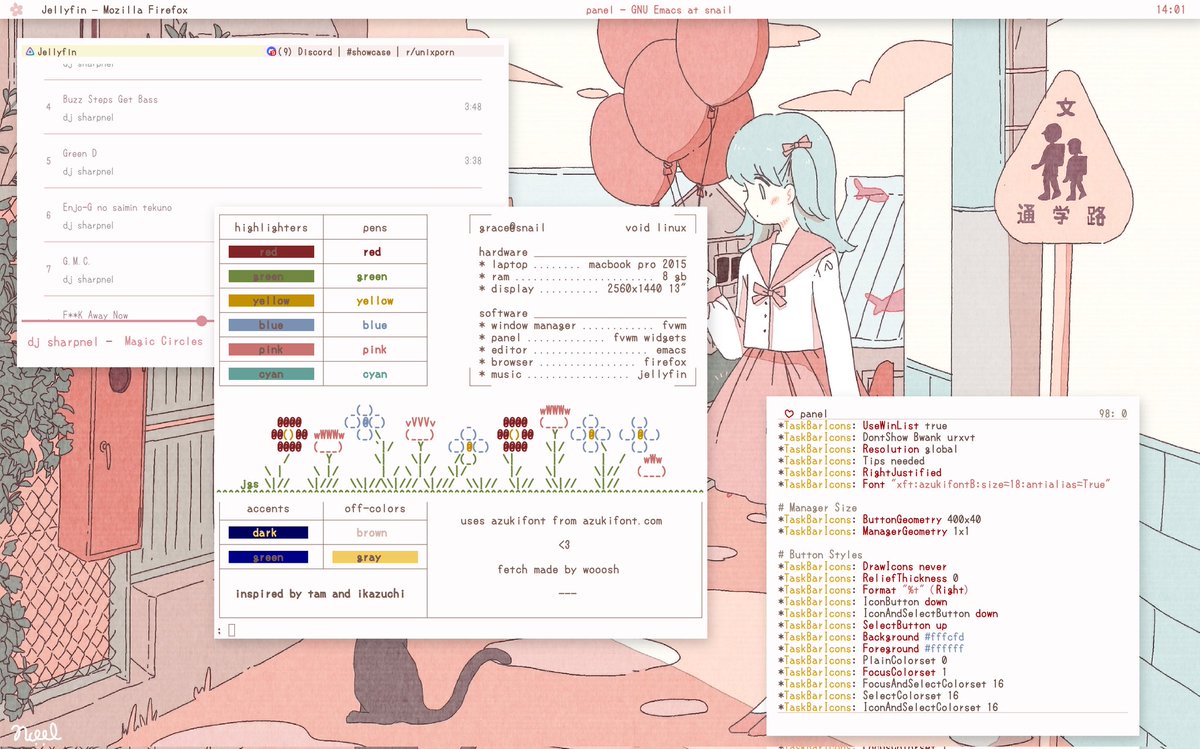Click the grace@snail text in fetch
The width and height of the screenshot is (1200, 749).
pos(514,228)
